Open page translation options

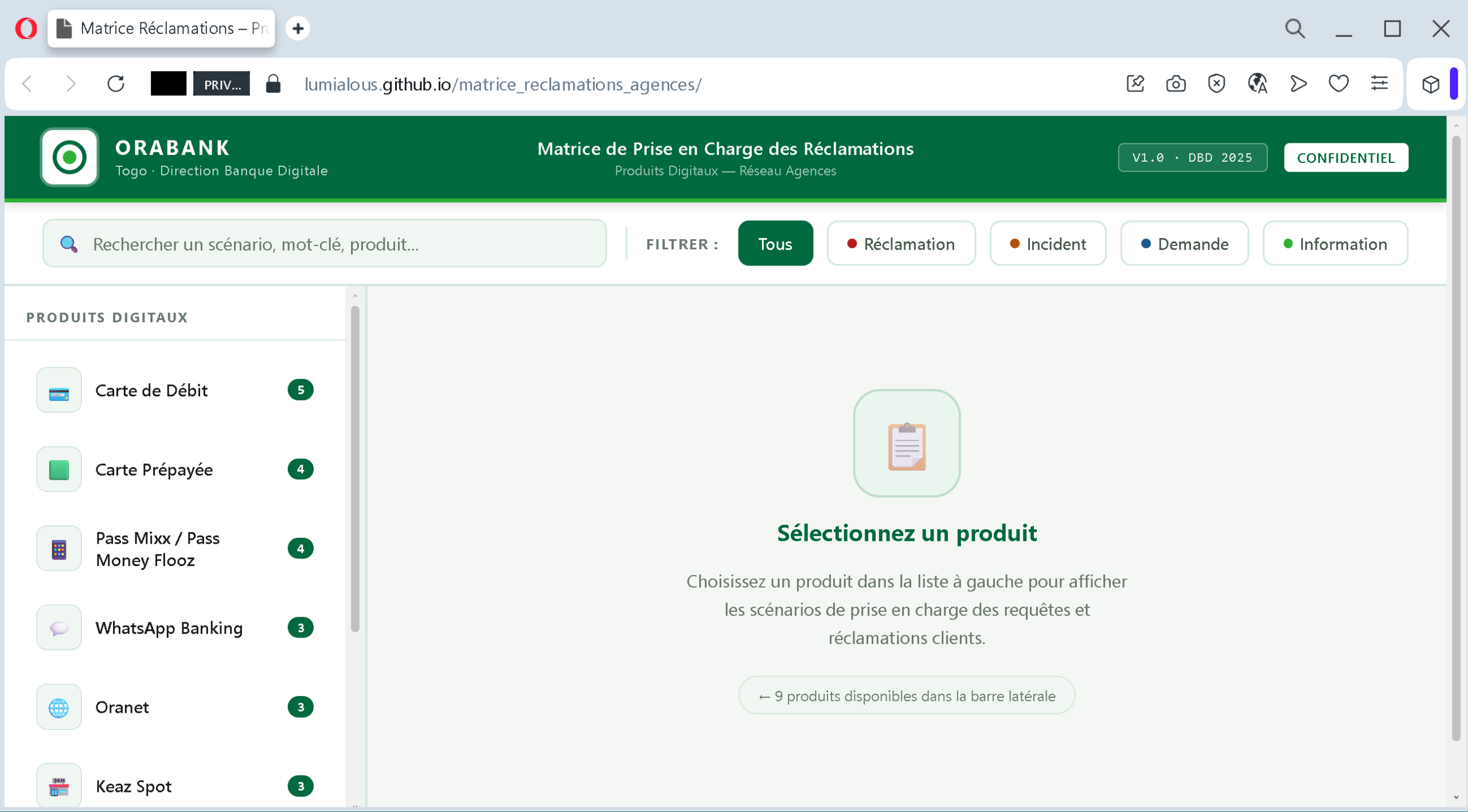1257,84
